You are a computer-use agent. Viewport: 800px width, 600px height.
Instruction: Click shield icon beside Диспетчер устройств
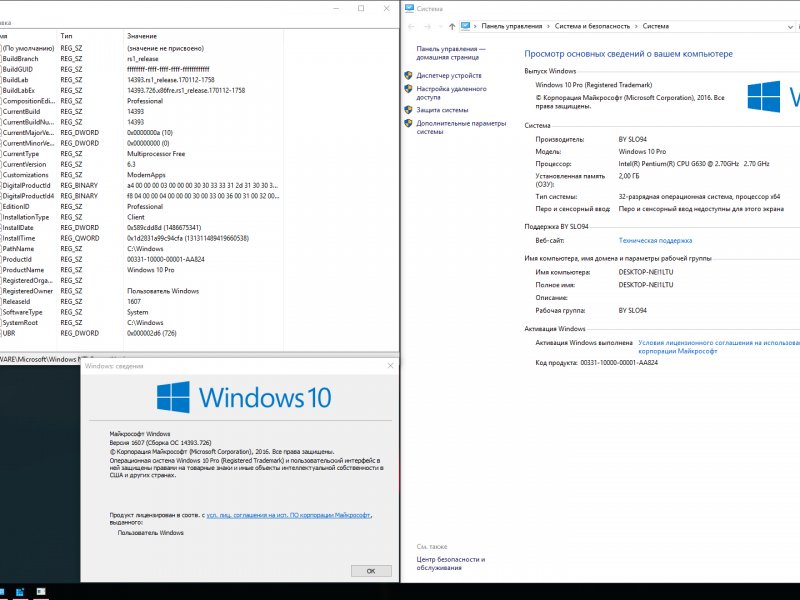(408, 76)
